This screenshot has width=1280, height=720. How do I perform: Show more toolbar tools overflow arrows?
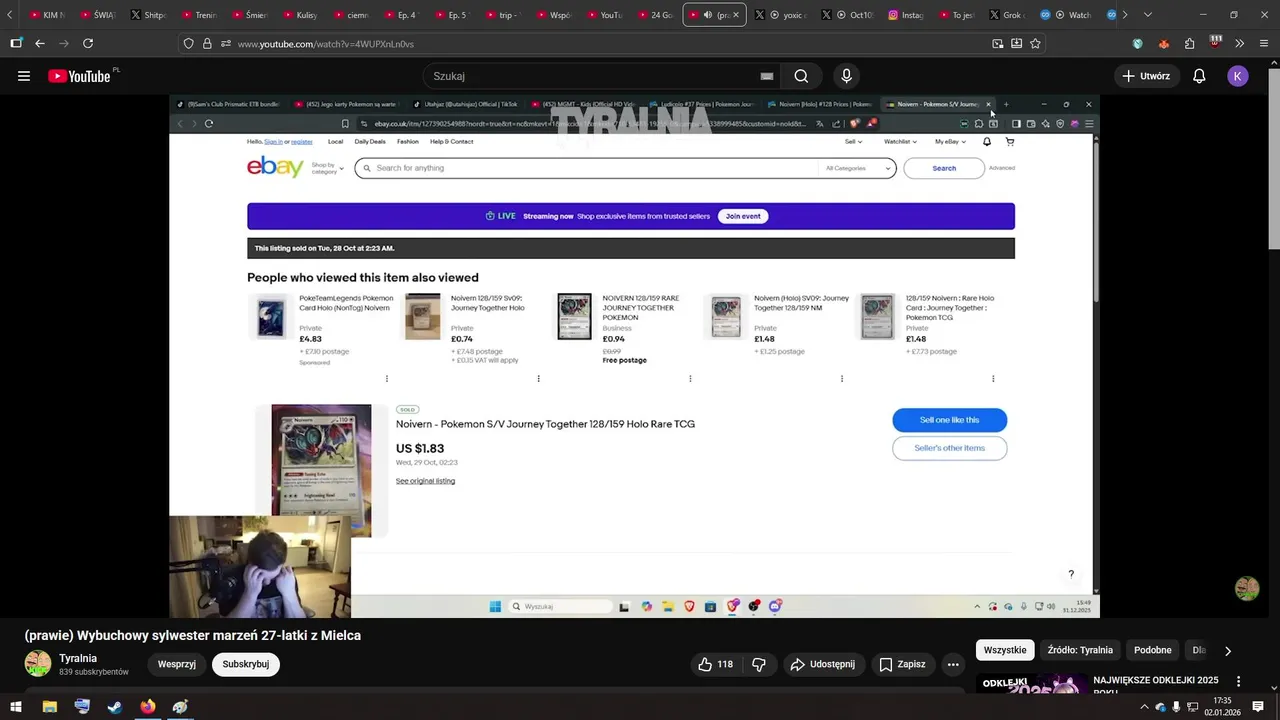[1240, 44]
